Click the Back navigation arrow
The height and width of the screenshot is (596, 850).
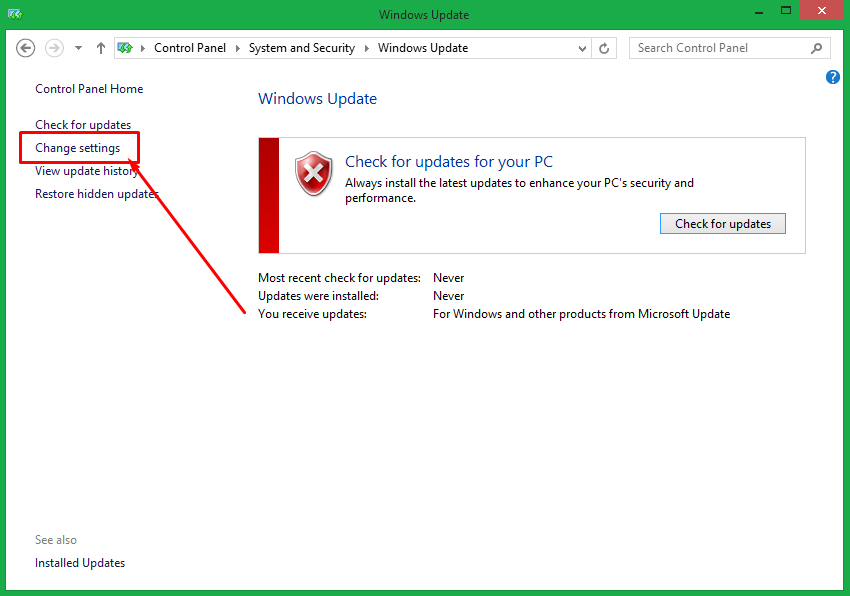pos(25,48)
